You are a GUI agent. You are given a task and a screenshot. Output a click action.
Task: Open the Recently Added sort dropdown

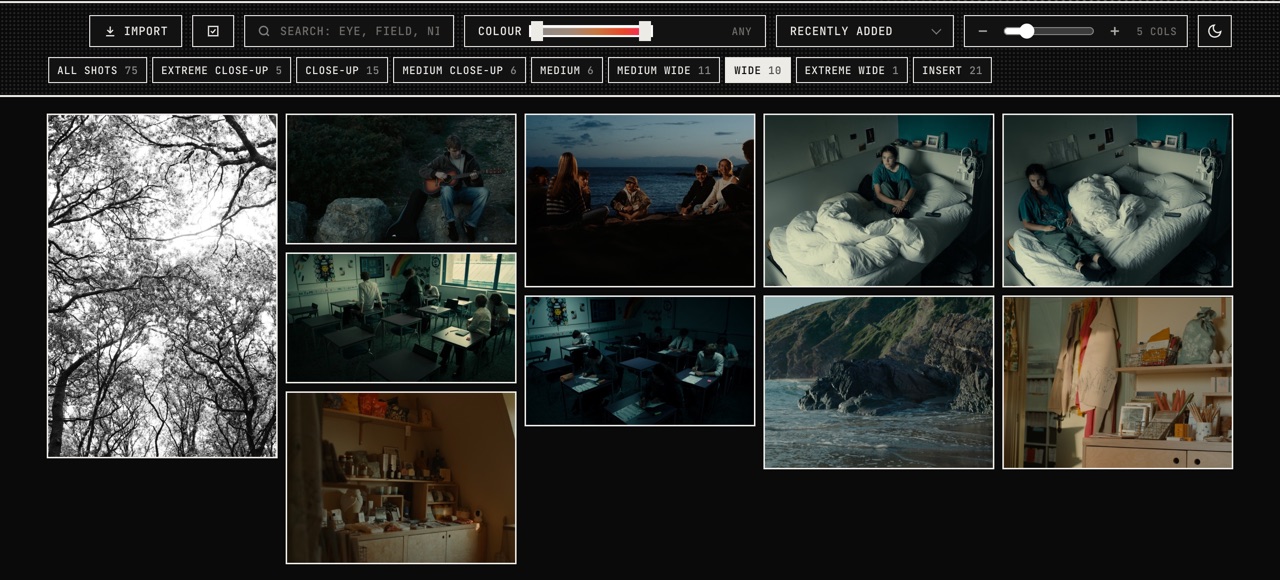point(865,31)
